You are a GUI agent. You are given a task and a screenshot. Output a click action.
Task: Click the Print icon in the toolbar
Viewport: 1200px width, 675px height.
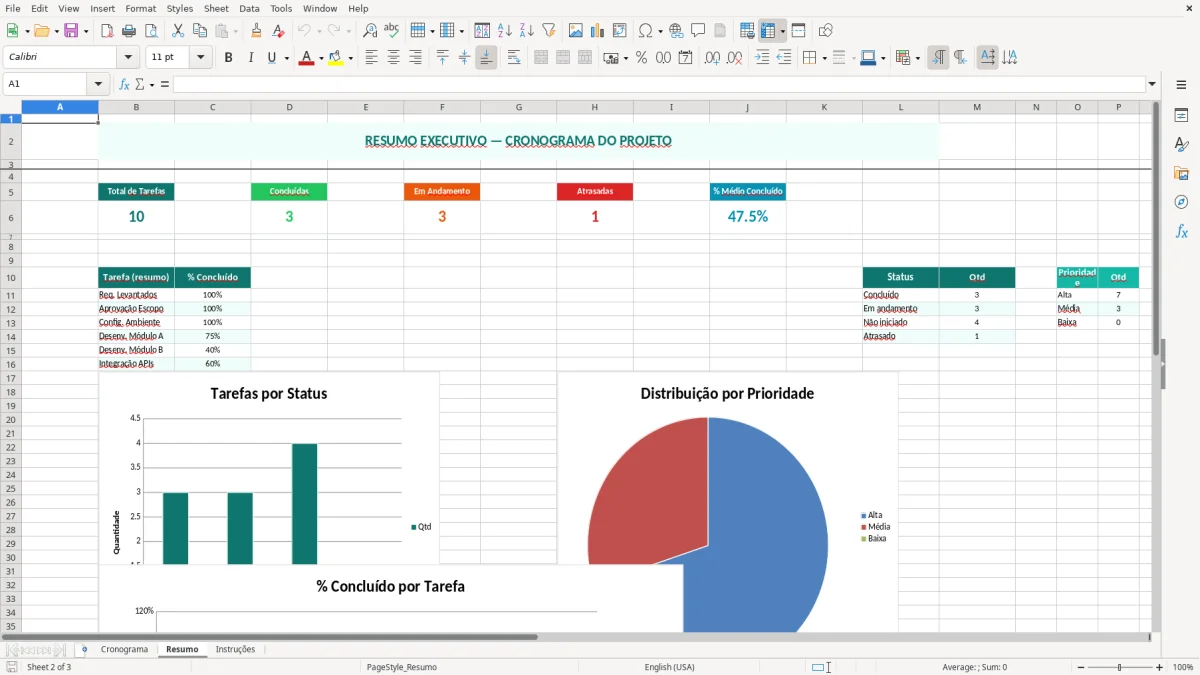(129, 31)
